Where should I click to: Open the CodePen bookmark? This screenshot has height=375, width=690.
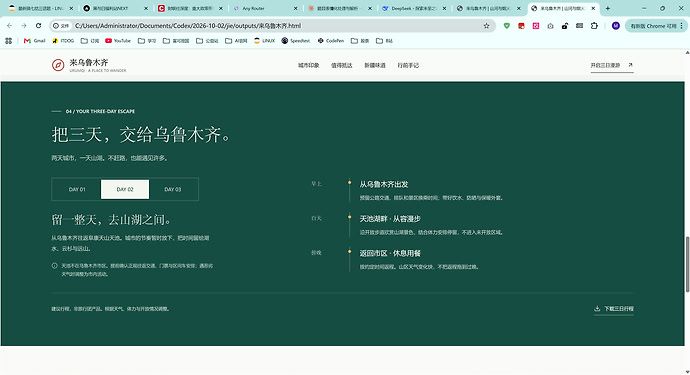330,40
